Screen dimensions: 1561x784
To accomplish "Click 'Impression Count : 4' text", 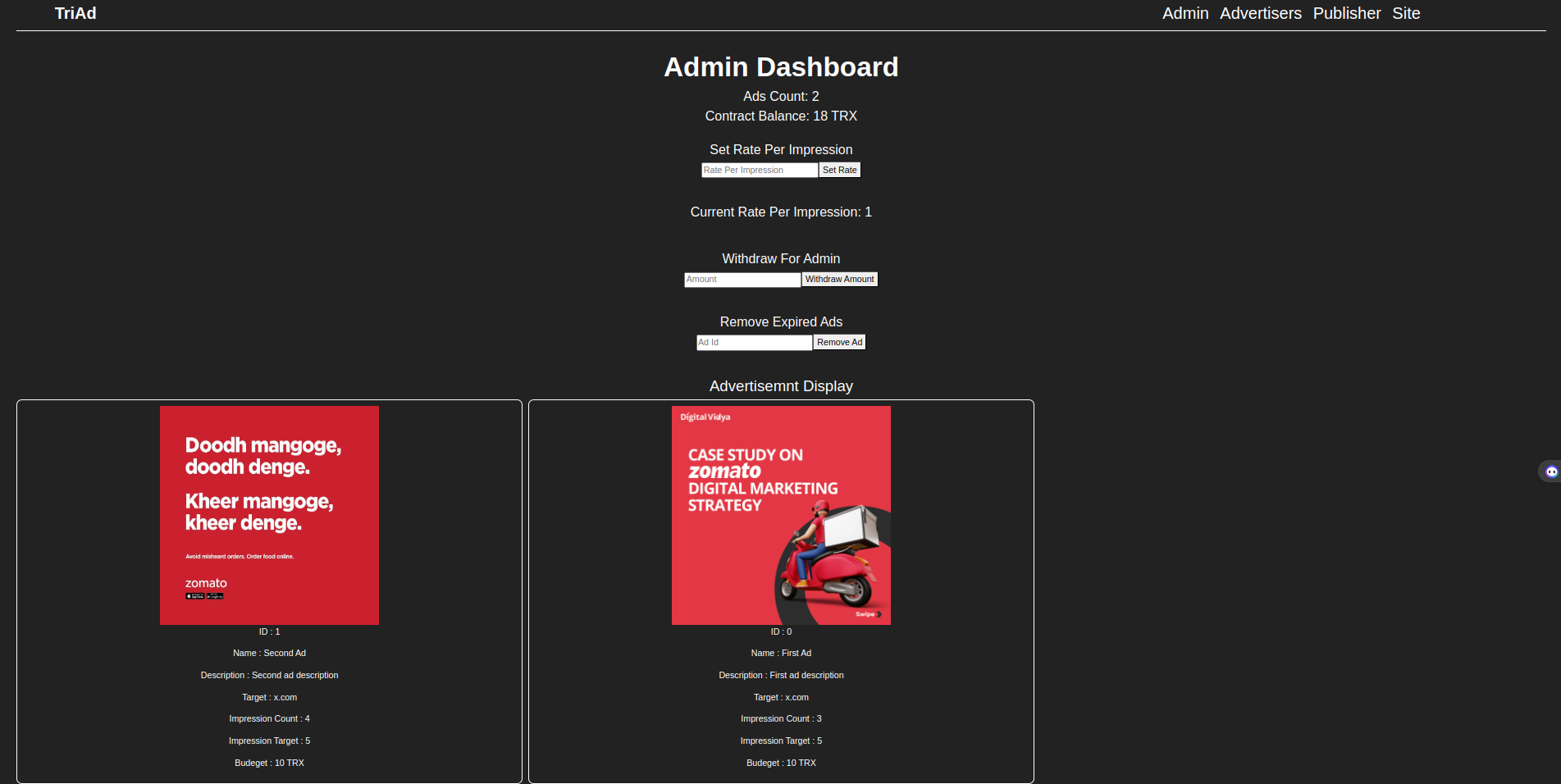I will click(x=269, y=719).
